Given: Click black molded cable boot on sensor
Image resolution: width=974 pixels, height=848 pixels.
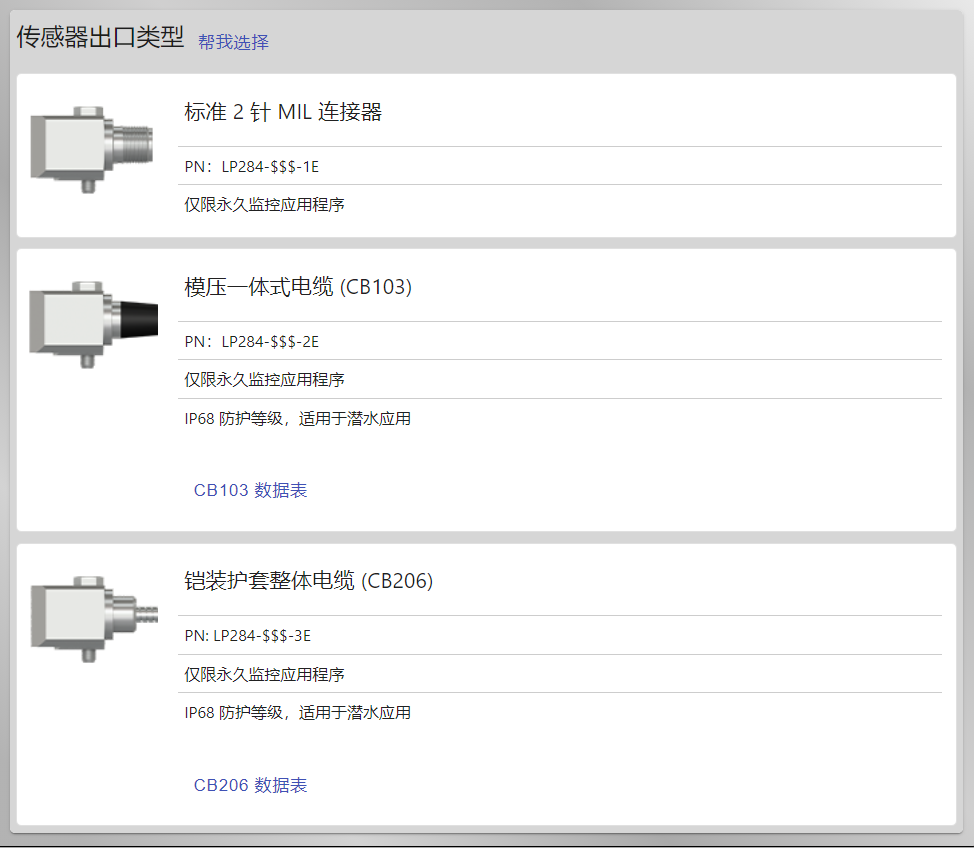Looking at the screenshot, I should click(x=139, y=319).
